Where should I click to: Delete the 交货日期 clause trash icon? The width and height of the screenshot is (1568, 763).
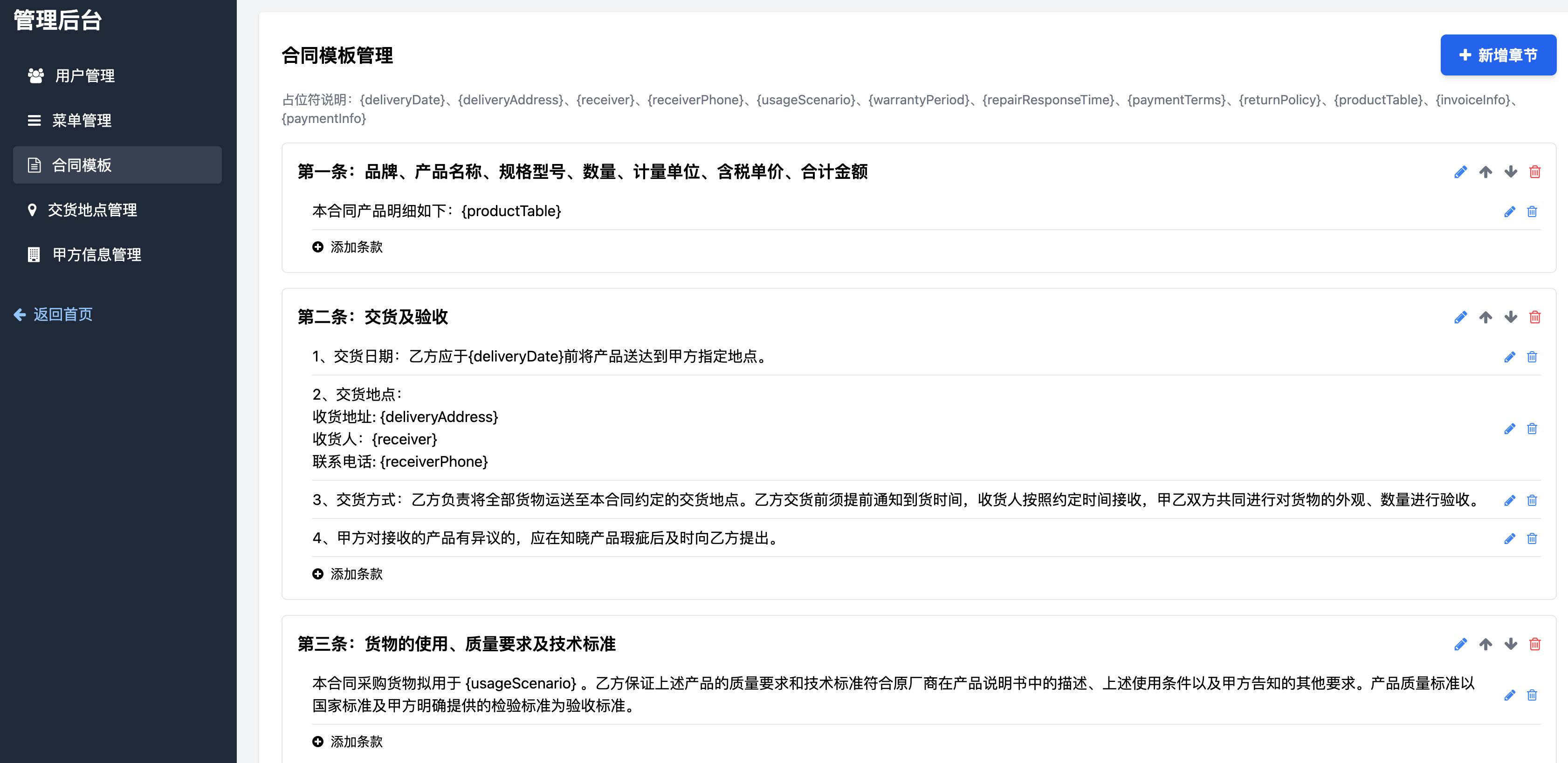pyautogui.click(x=1532, y=357)
